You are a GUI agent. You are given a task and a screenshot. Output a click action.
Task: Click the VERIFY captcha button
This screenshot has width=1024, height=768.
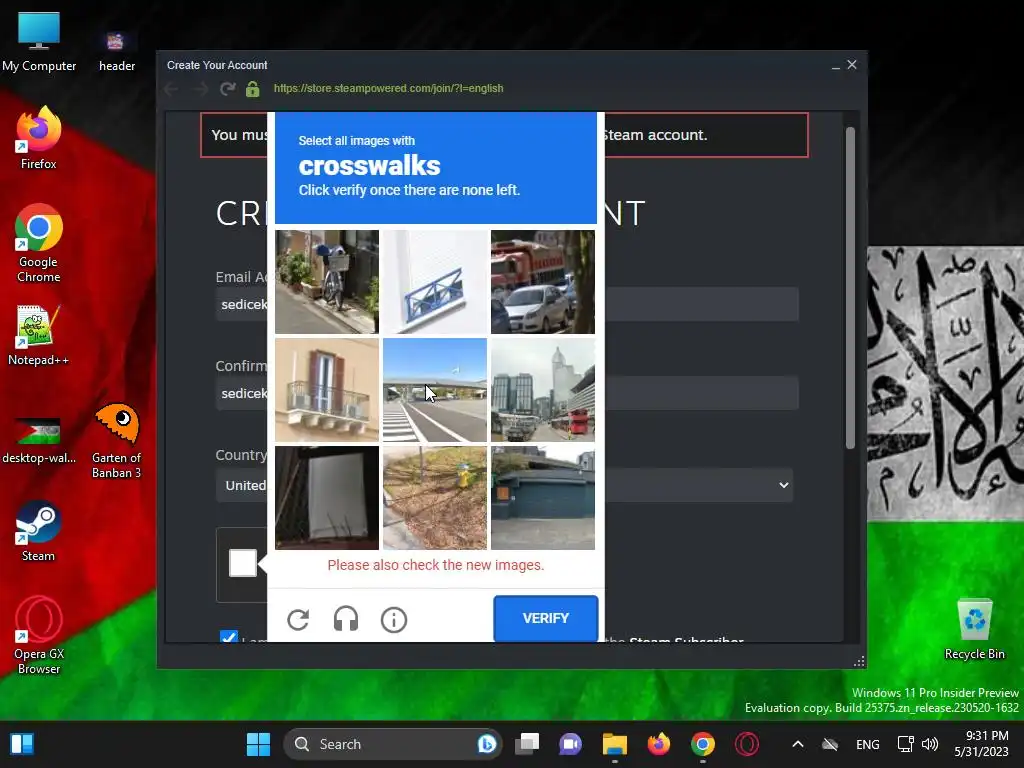tap(545, 618)
